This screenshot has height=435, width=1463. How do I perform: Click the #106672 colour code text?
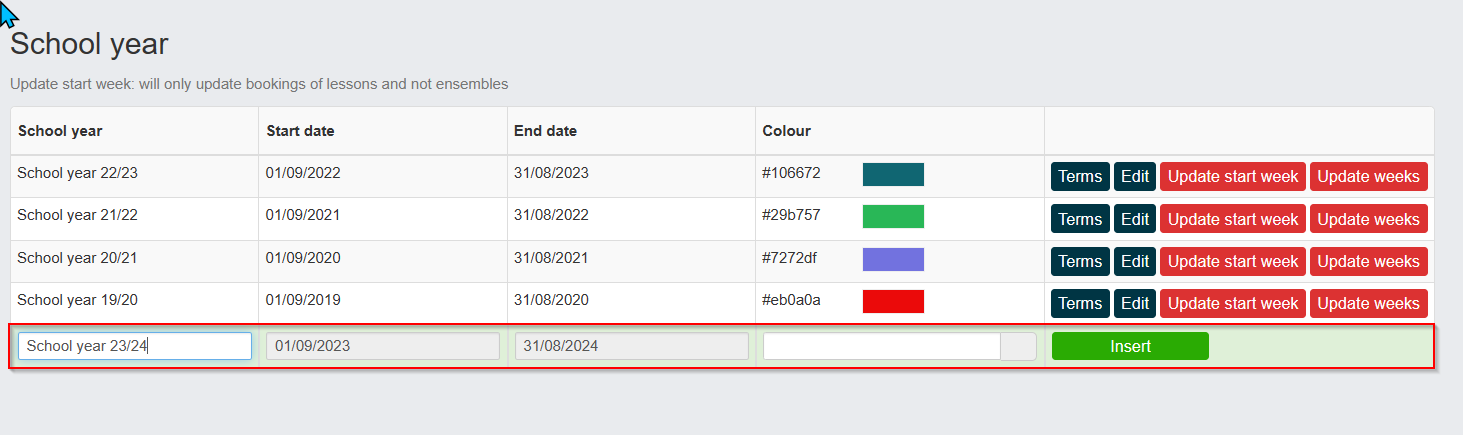(791, 173)
